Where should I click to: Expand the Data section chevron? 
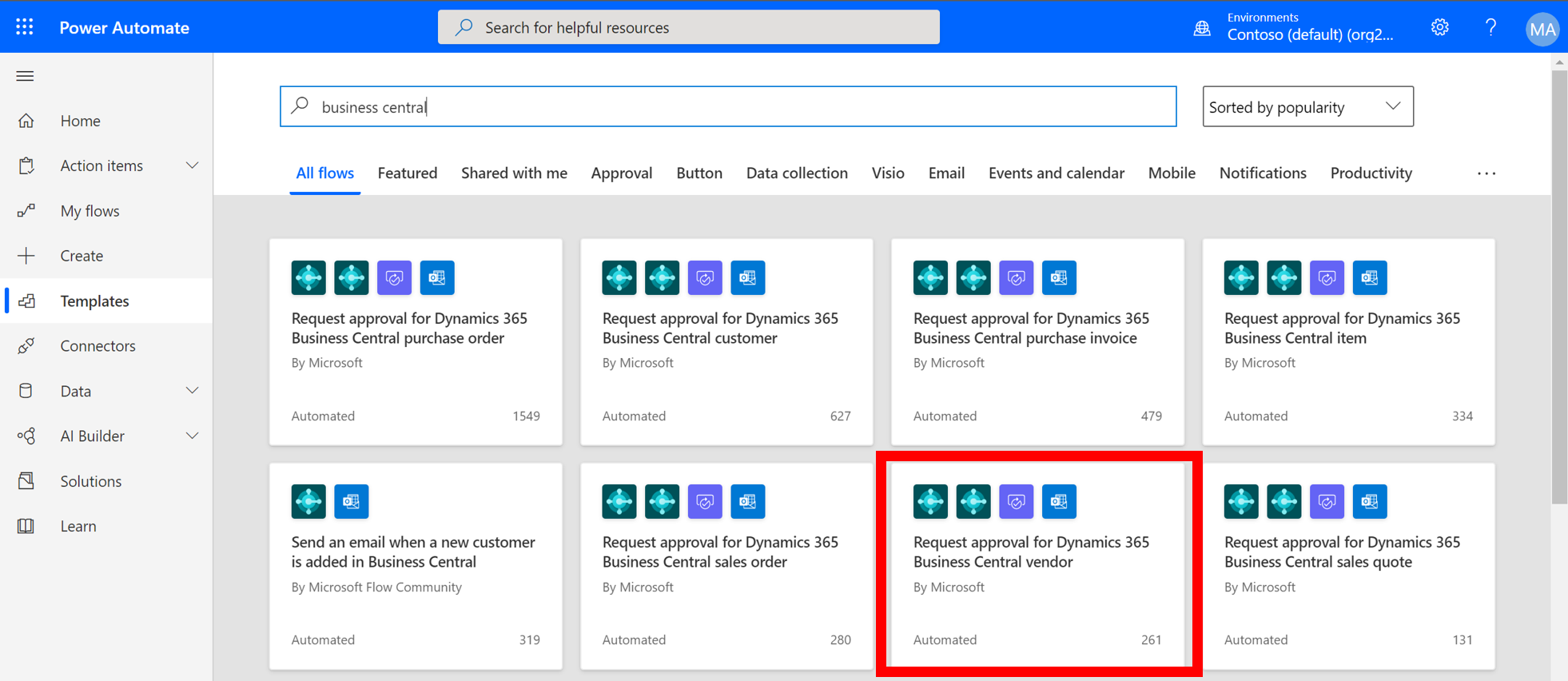(x=193, y=391)
